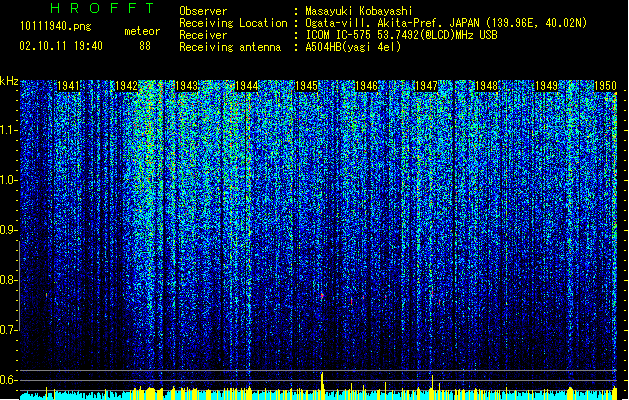Image resolution: width=629 pixels, height=400 pixels.
Task: Click the 0.7 frequency axis label
Action: pos(8,330)
